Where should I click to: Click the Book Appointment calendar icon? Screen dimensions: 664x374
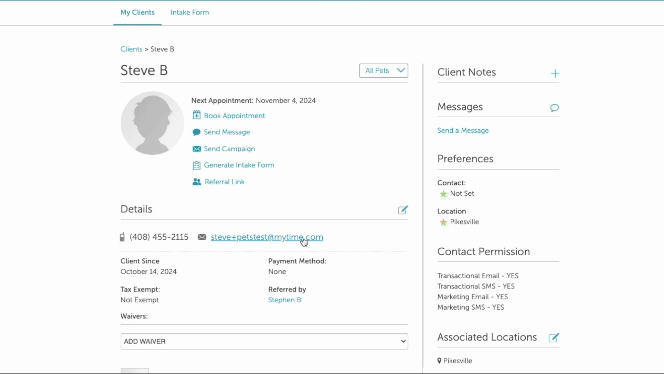(x=196, y=115)
